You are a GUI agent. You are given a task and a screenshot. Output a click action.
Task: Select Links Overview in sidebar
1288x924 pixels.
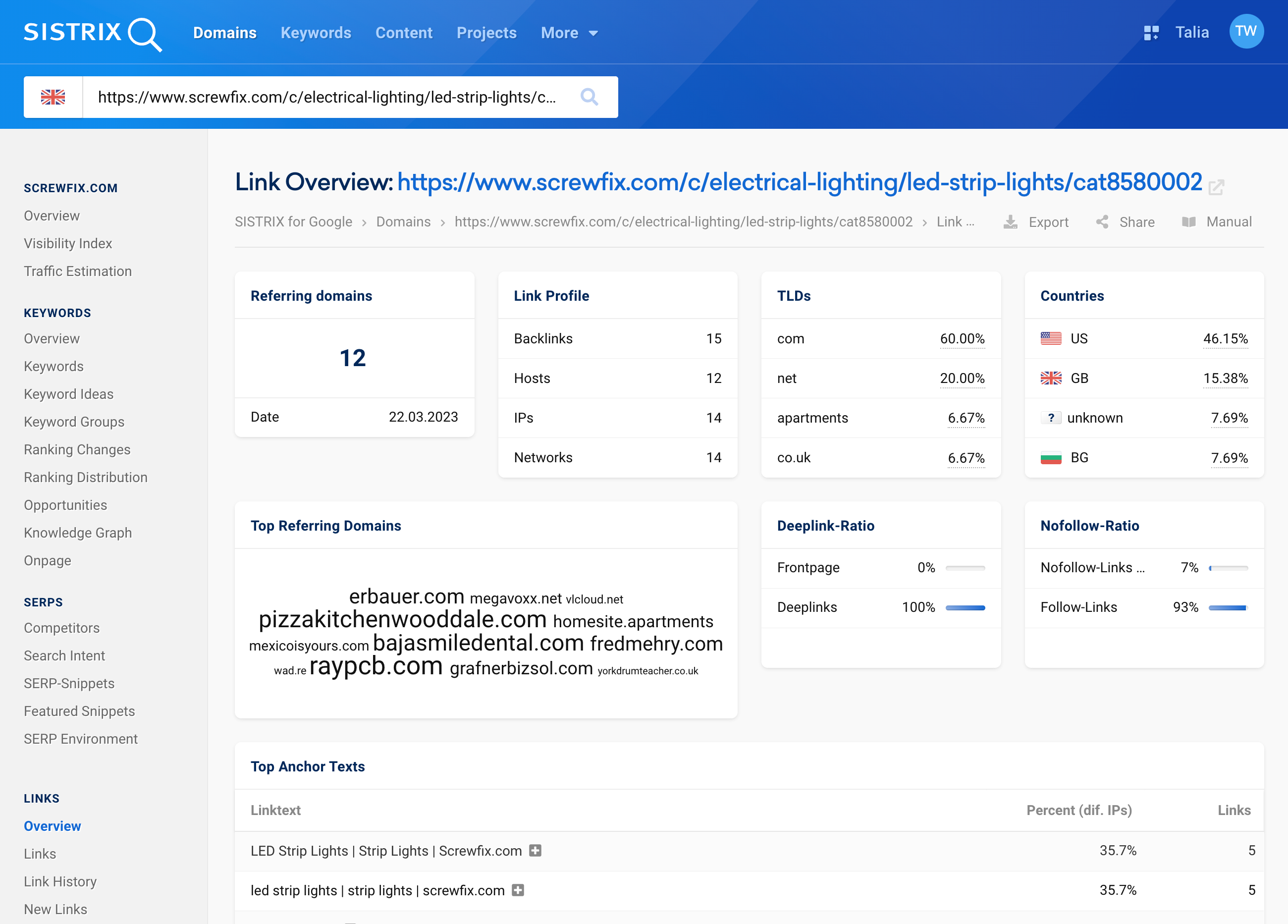[x=52, y=826]
